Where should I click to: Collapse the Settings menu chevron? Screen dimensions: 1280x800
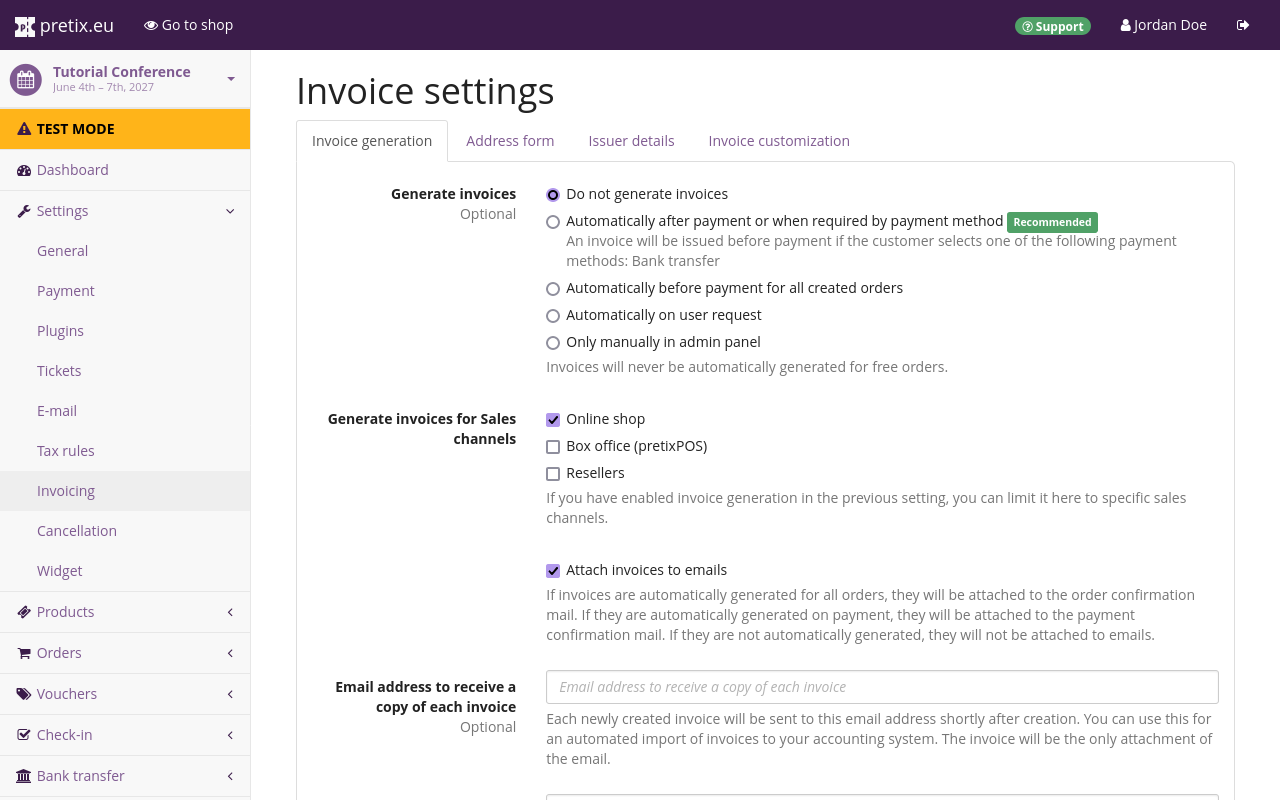[x=230, y=211]
